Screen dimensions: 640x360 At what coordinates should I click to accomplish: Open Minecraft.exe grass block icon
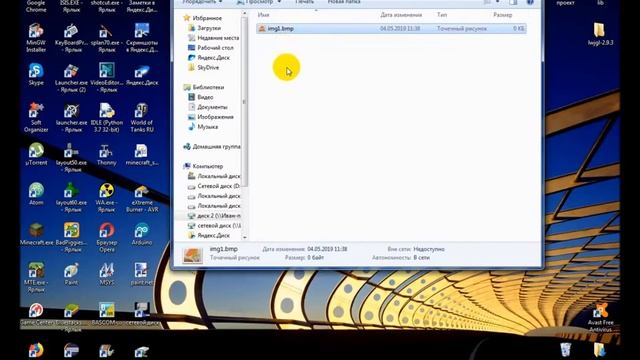tap(36, 234)
